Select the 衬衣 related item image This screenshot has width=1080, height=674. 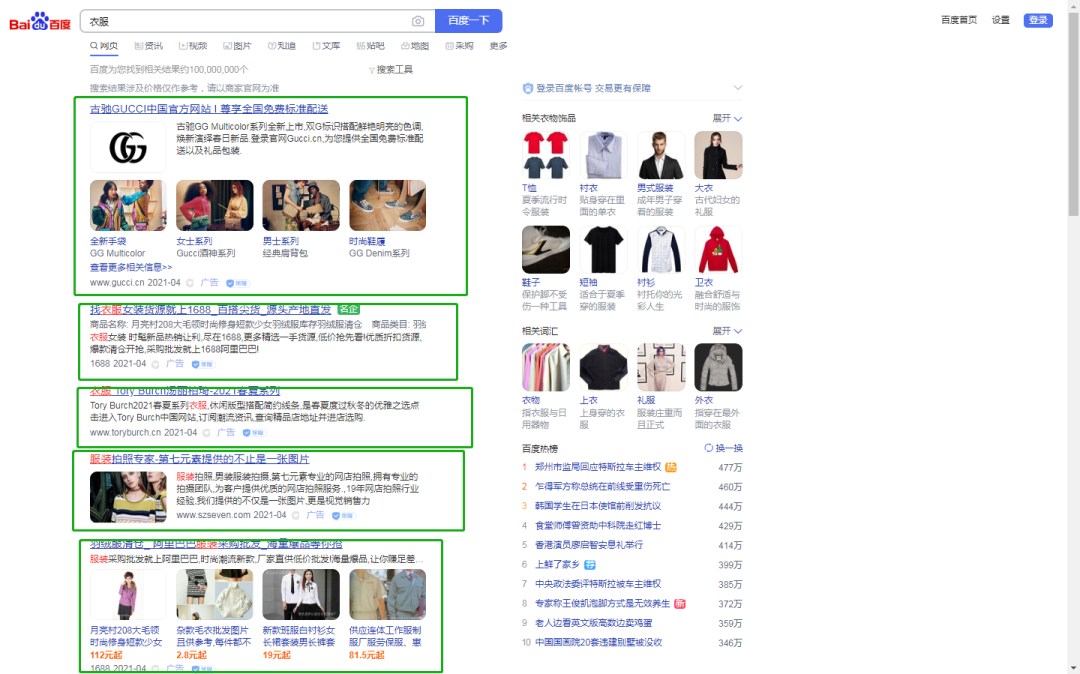click(x=603, y=156)
